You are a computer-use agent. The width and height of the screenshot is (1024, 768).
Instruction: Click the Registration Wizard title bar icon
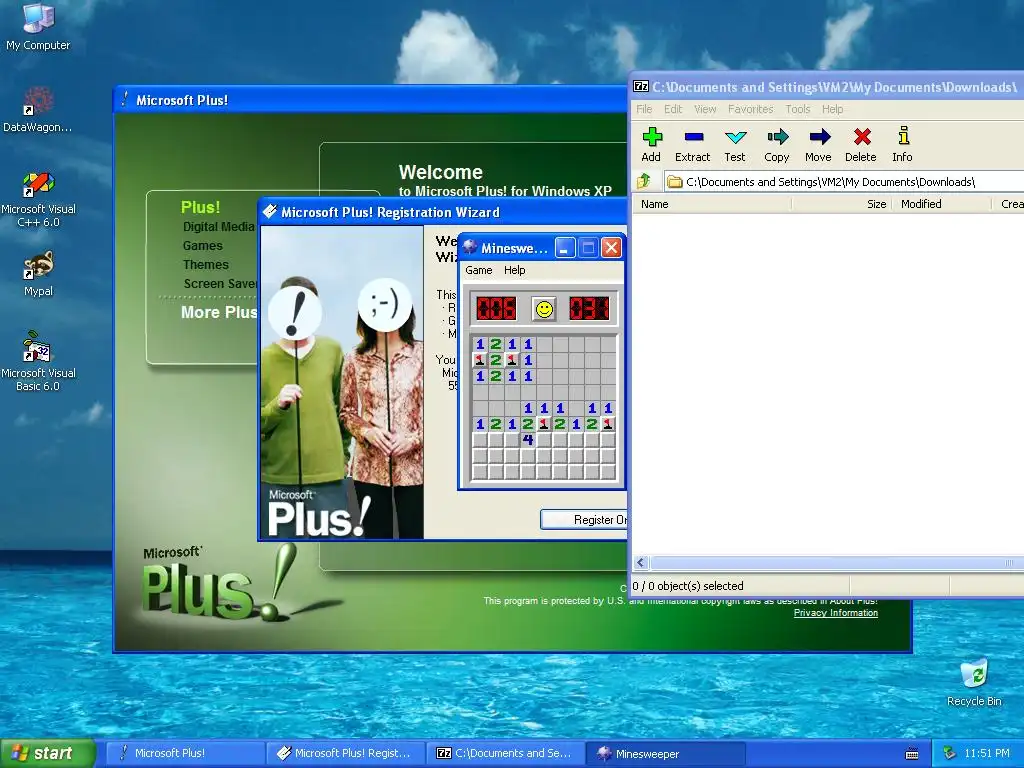click(x=269, y=212)
